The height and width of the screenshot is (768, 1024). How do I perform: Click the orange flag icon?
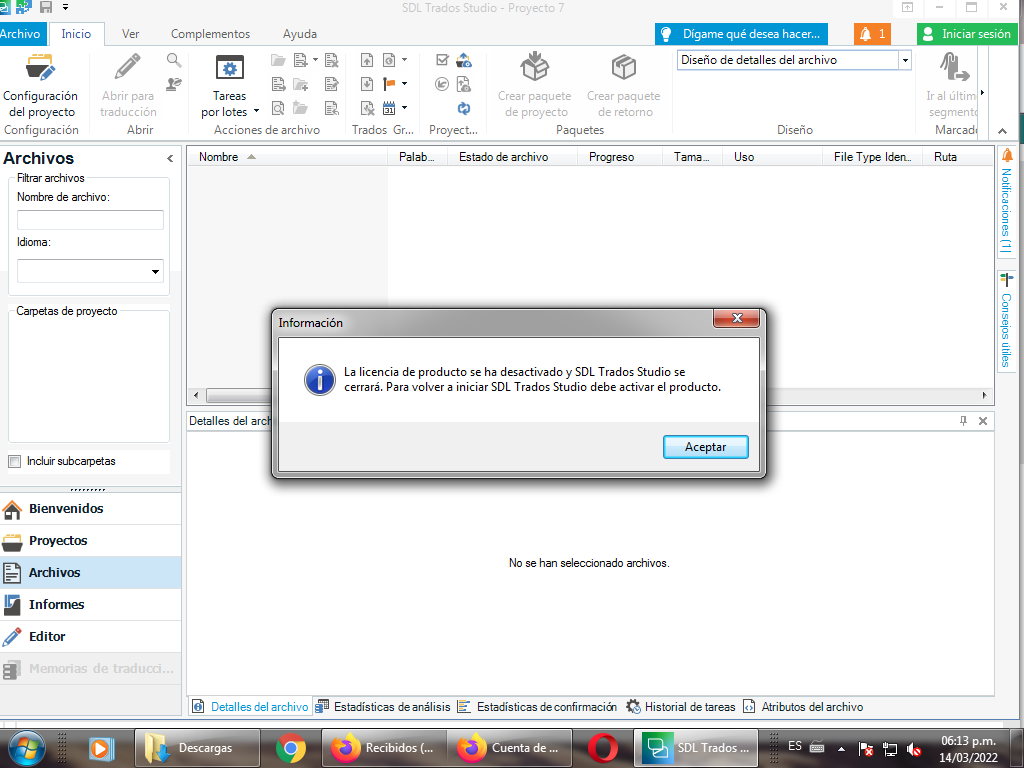pyautogui.click(x=389, y=84)
